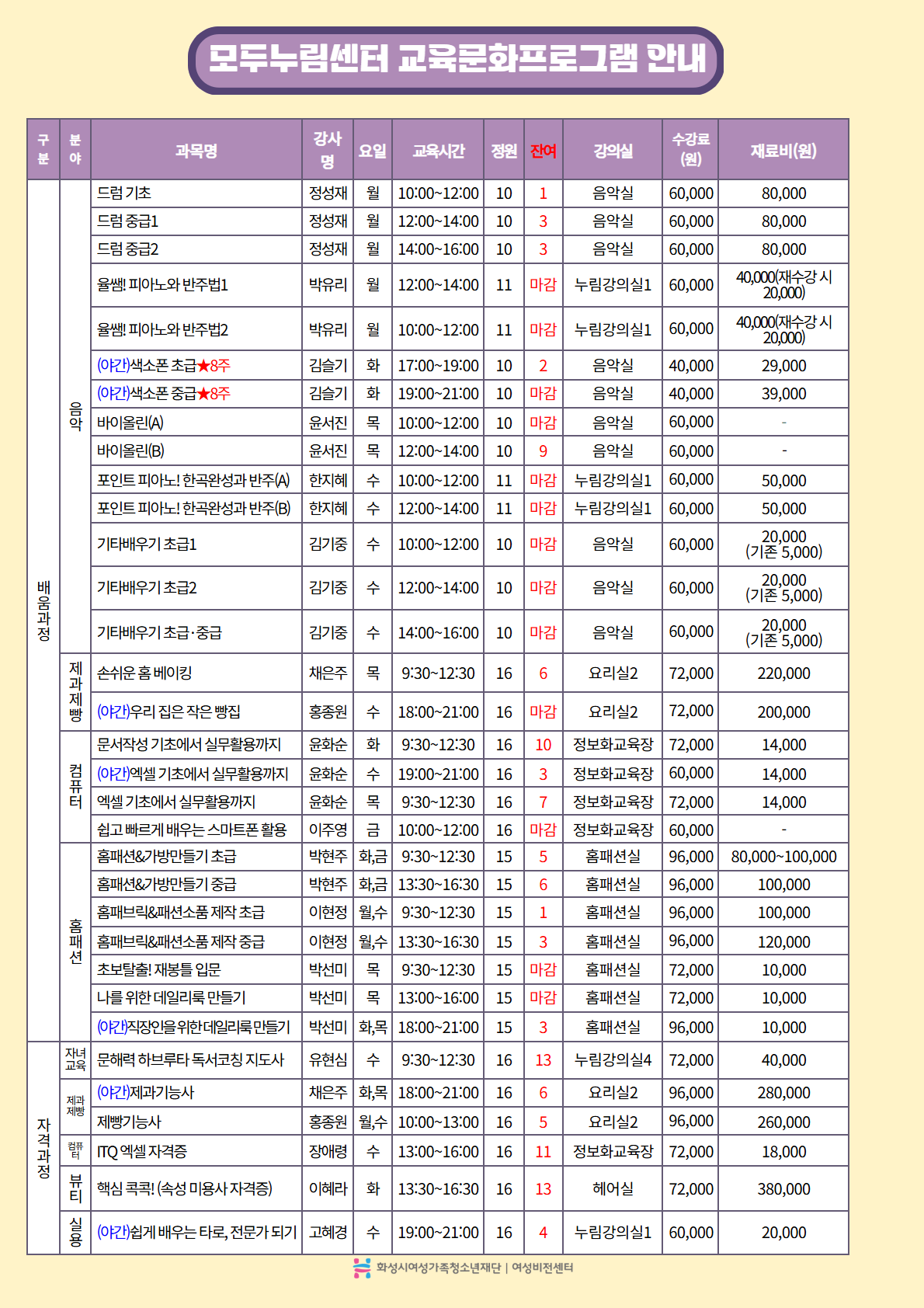Screen dimensions: 924x1308
Task: Click the 핵심 콕콕! 속성 미용사 자격증 course
Action: (184, 1189)
